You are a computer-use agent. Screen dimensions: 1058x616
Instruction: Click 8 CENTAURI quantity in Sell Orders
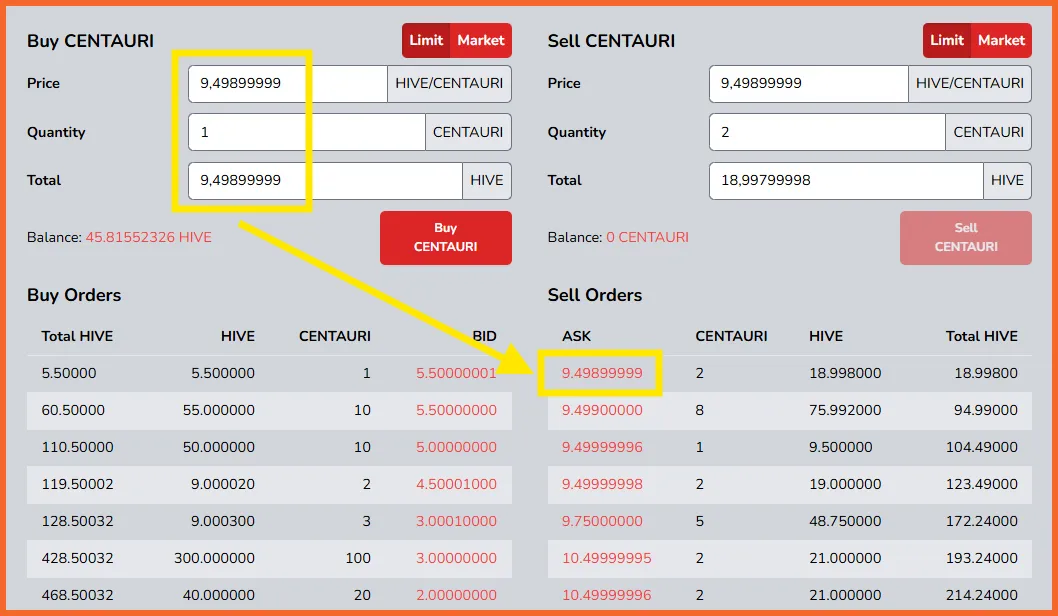pyautogui.click(x=700, y=410)
